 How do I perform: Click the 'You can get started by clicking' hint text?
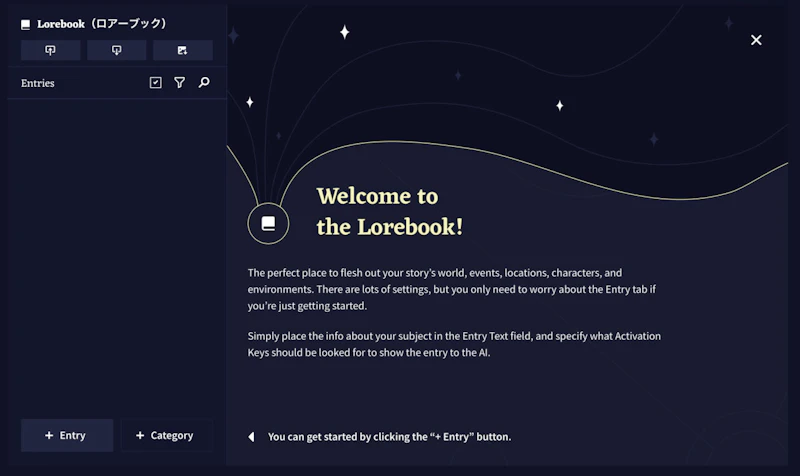click(389, 437)
